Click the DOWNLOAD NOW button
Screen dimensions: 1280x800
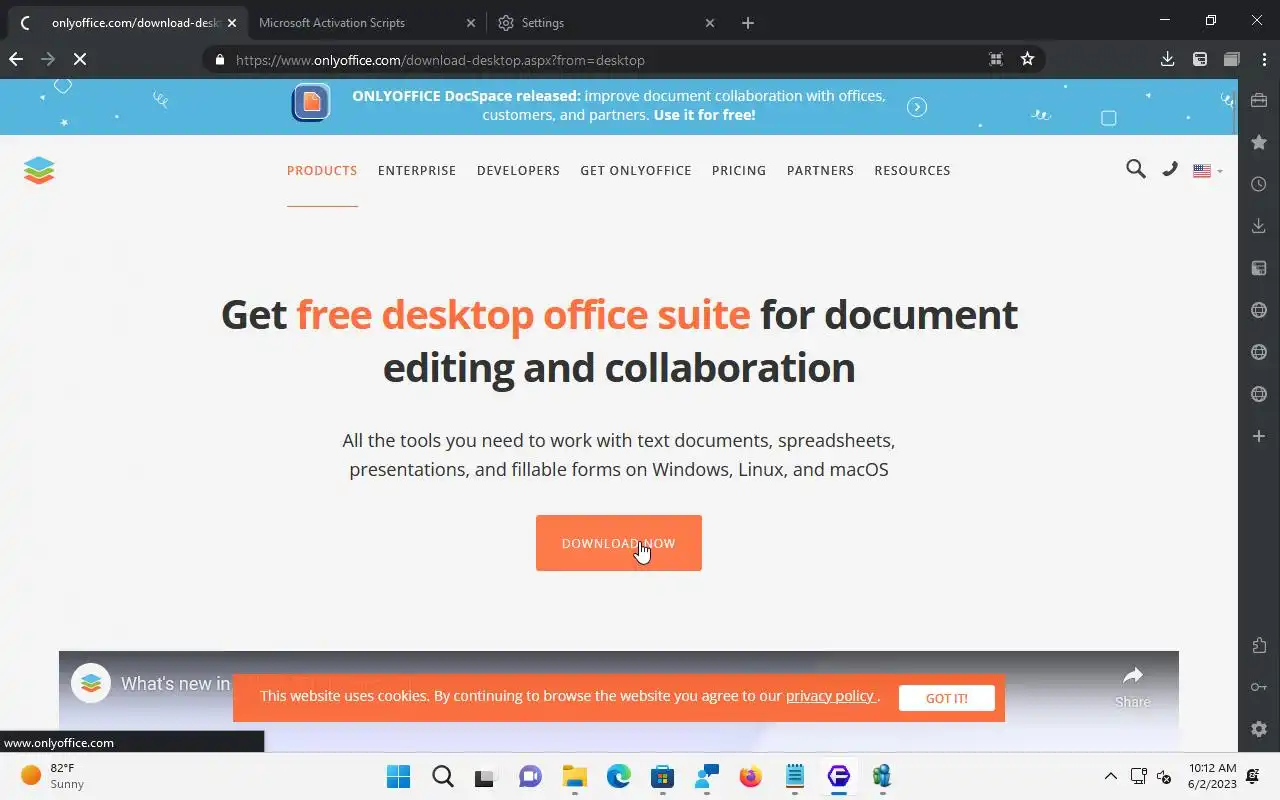tap(619, 543)
